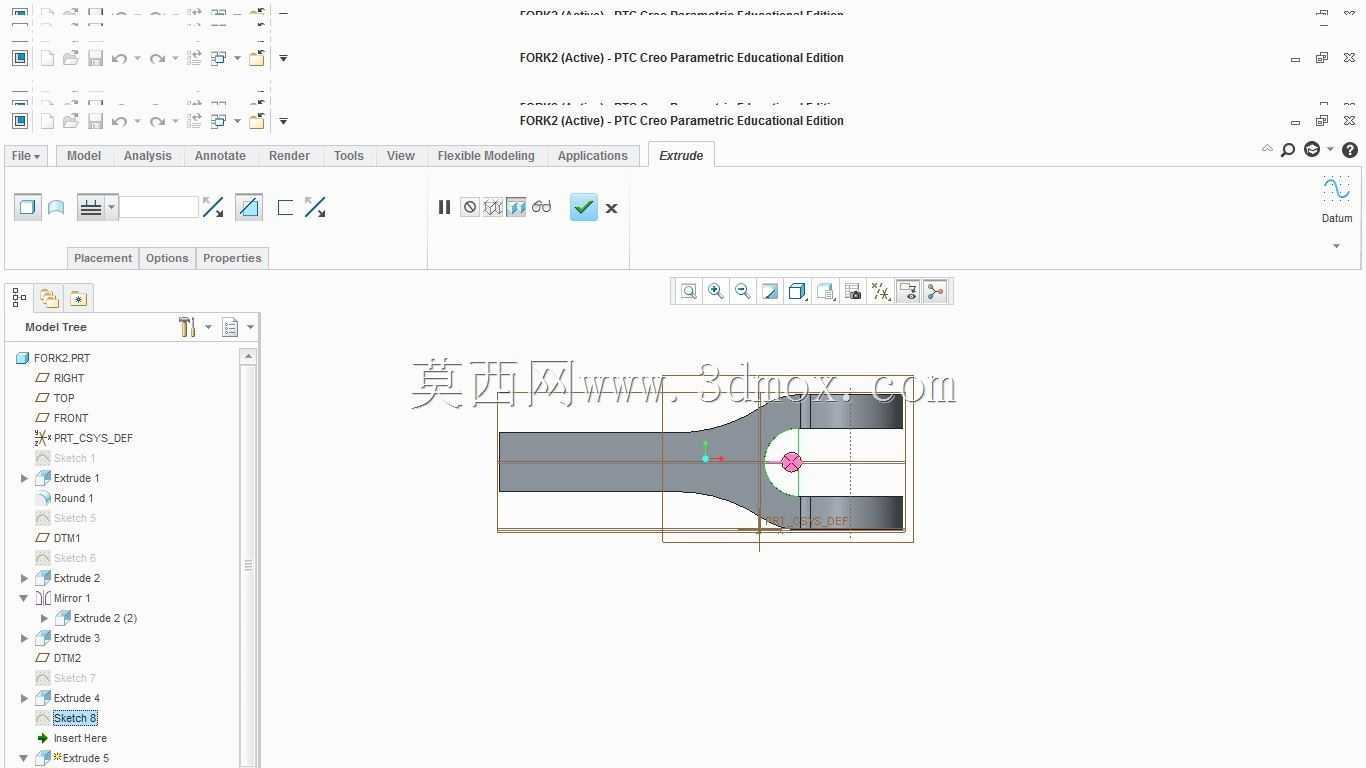
Task: Open the Applications ribbon tab
Action: [593, 156]
